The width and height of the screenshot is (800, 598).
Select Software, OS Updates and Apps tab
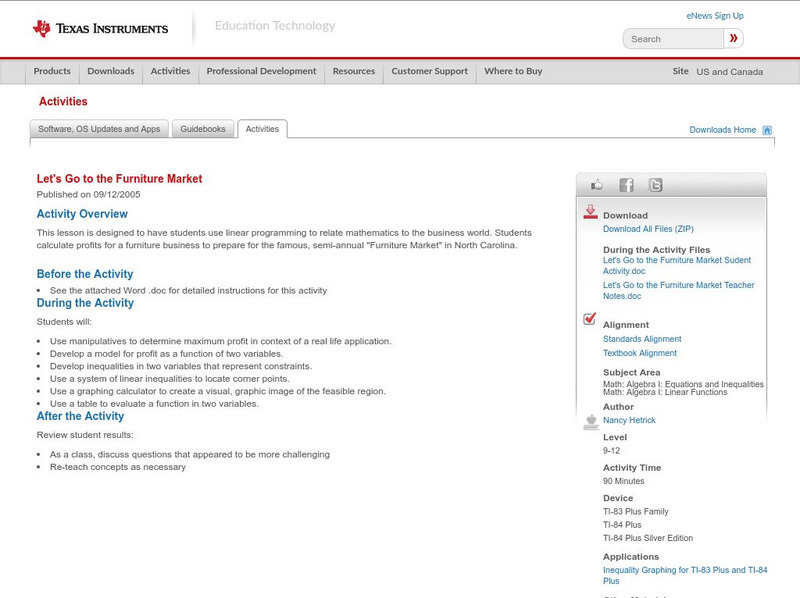coord(99,129)
